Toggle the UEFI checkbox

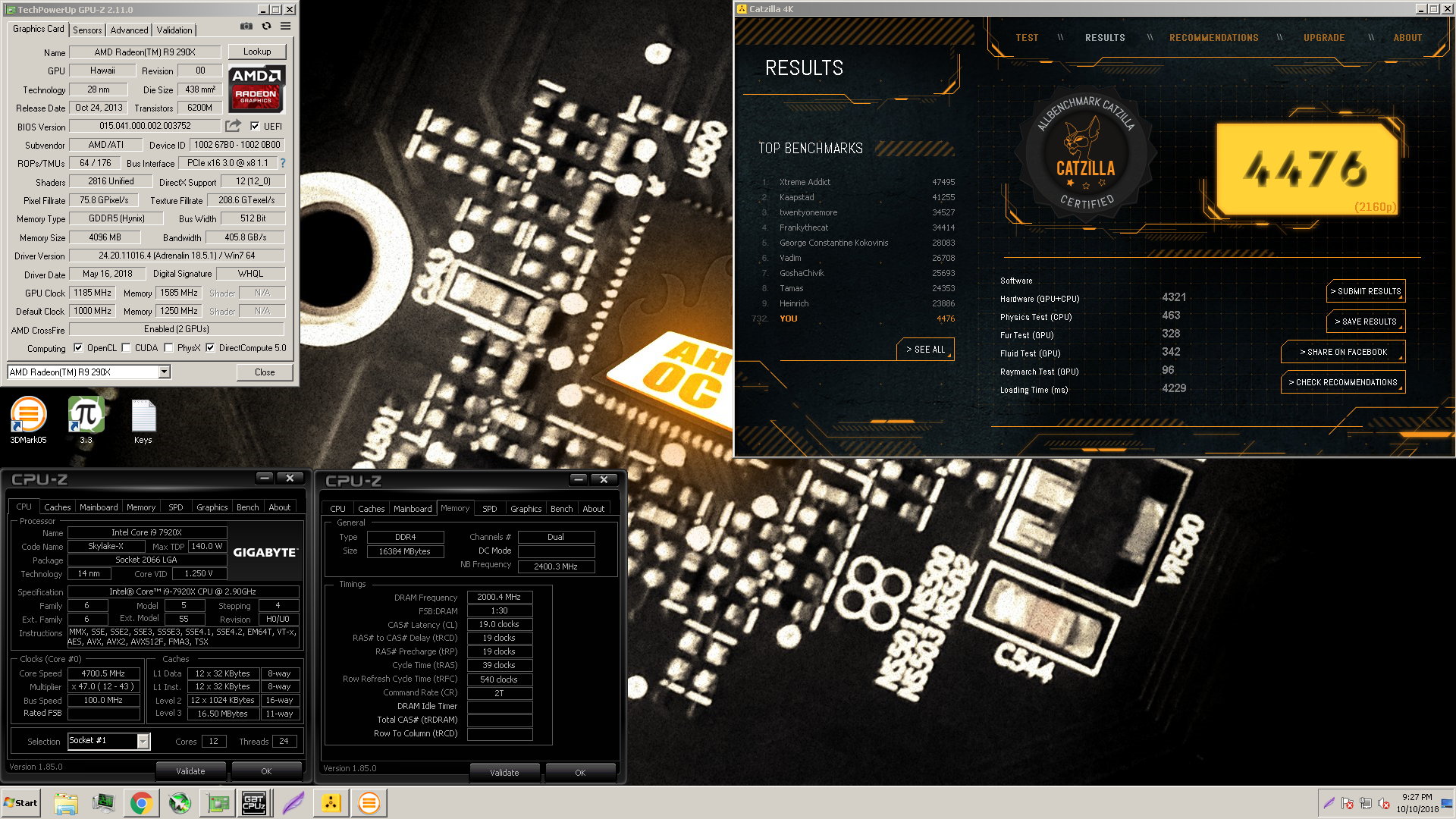point(255,127)
